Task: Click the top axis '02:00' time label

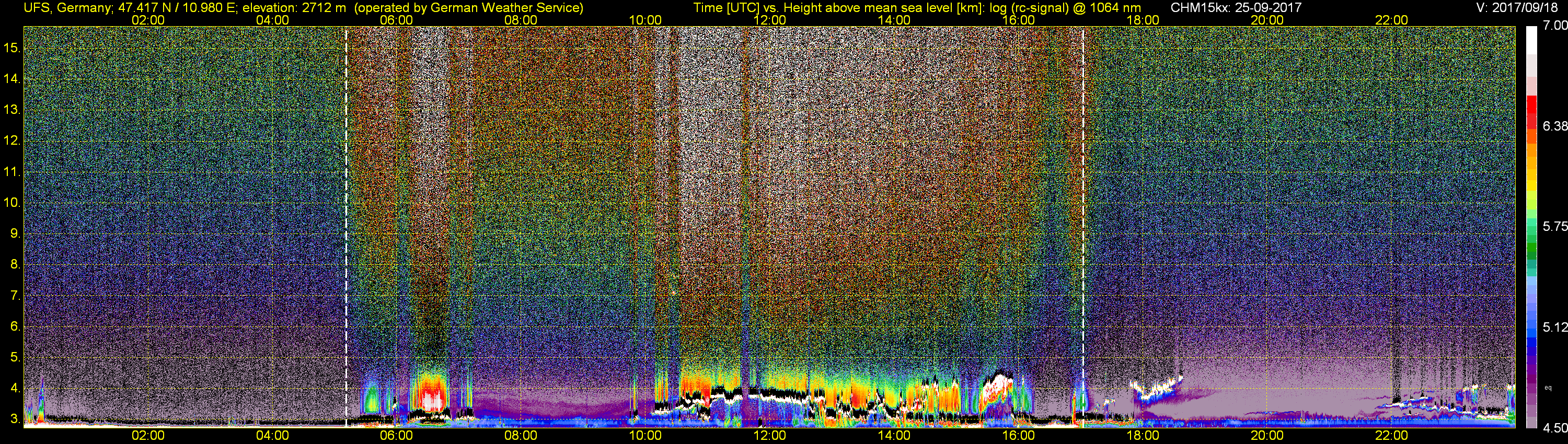Action: [x=148, y=20]
